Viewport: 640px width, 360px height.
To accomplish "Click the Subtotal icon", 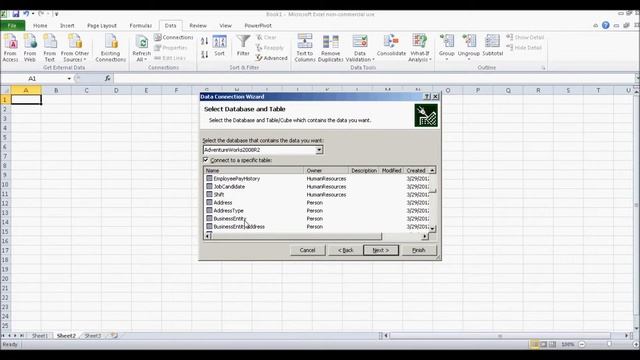I will pos(493,46).
